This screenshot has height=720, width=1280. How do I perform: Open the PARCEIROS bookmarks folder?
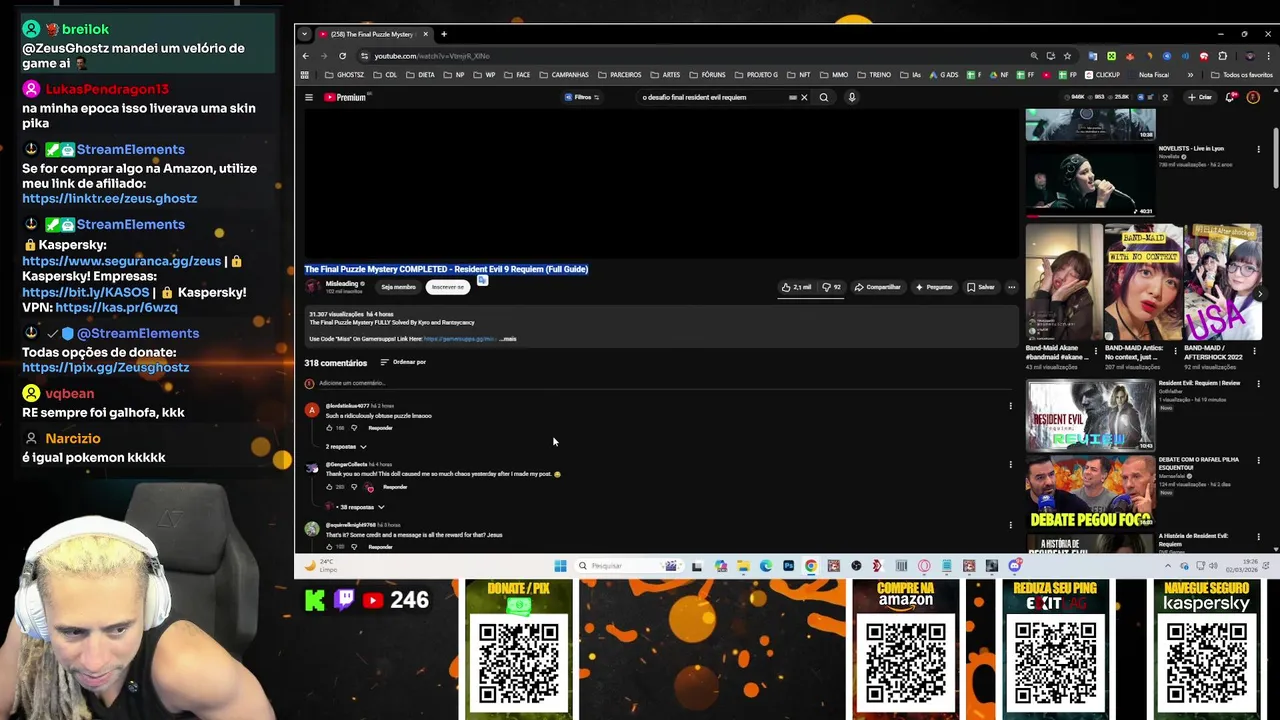click(x=620, y=75)
